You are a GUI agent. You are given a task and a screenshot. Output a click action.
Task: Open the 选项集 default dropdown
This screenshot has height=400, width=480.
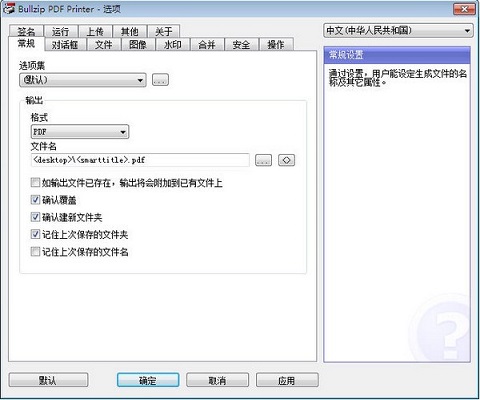(x=83, y=80)
